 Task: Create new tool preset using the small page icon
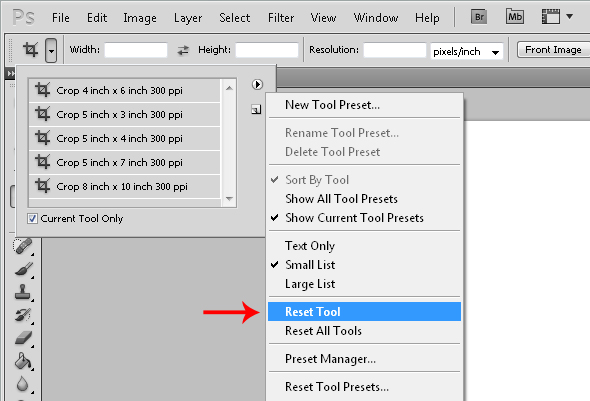point(256,109)
